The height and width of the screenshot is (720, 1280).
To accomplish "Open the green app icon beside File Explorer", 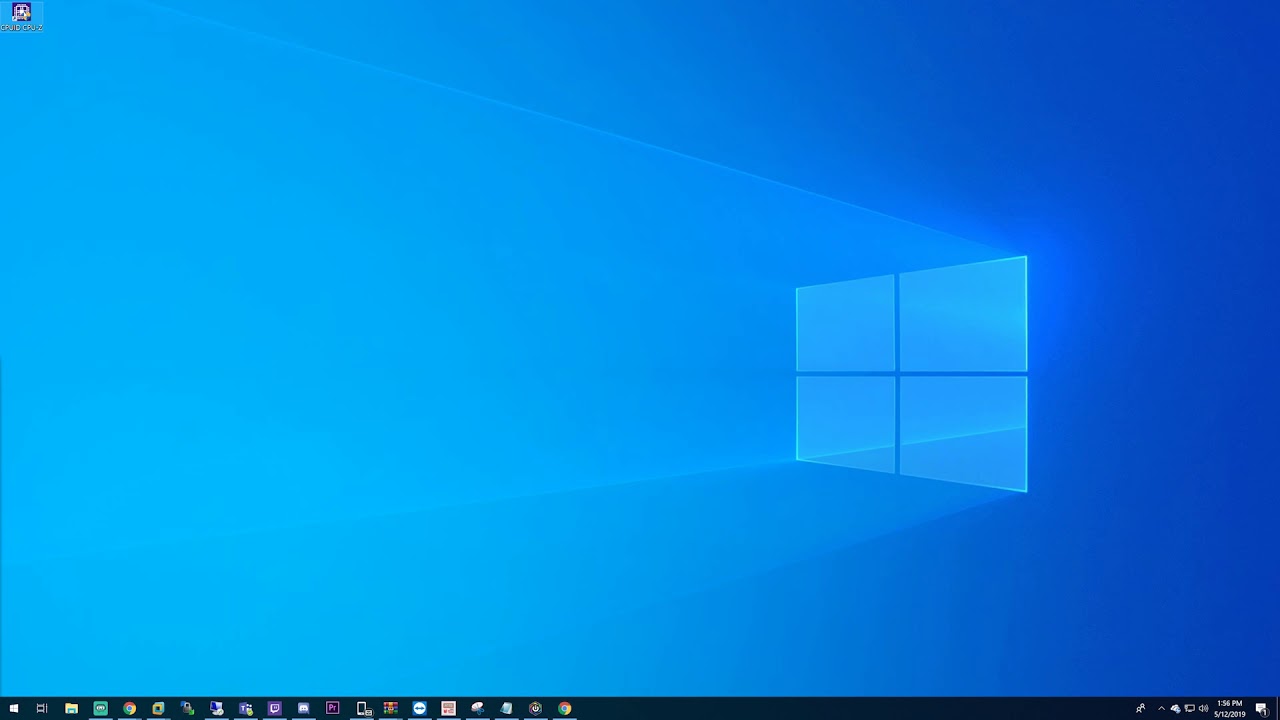I will 100,708.
